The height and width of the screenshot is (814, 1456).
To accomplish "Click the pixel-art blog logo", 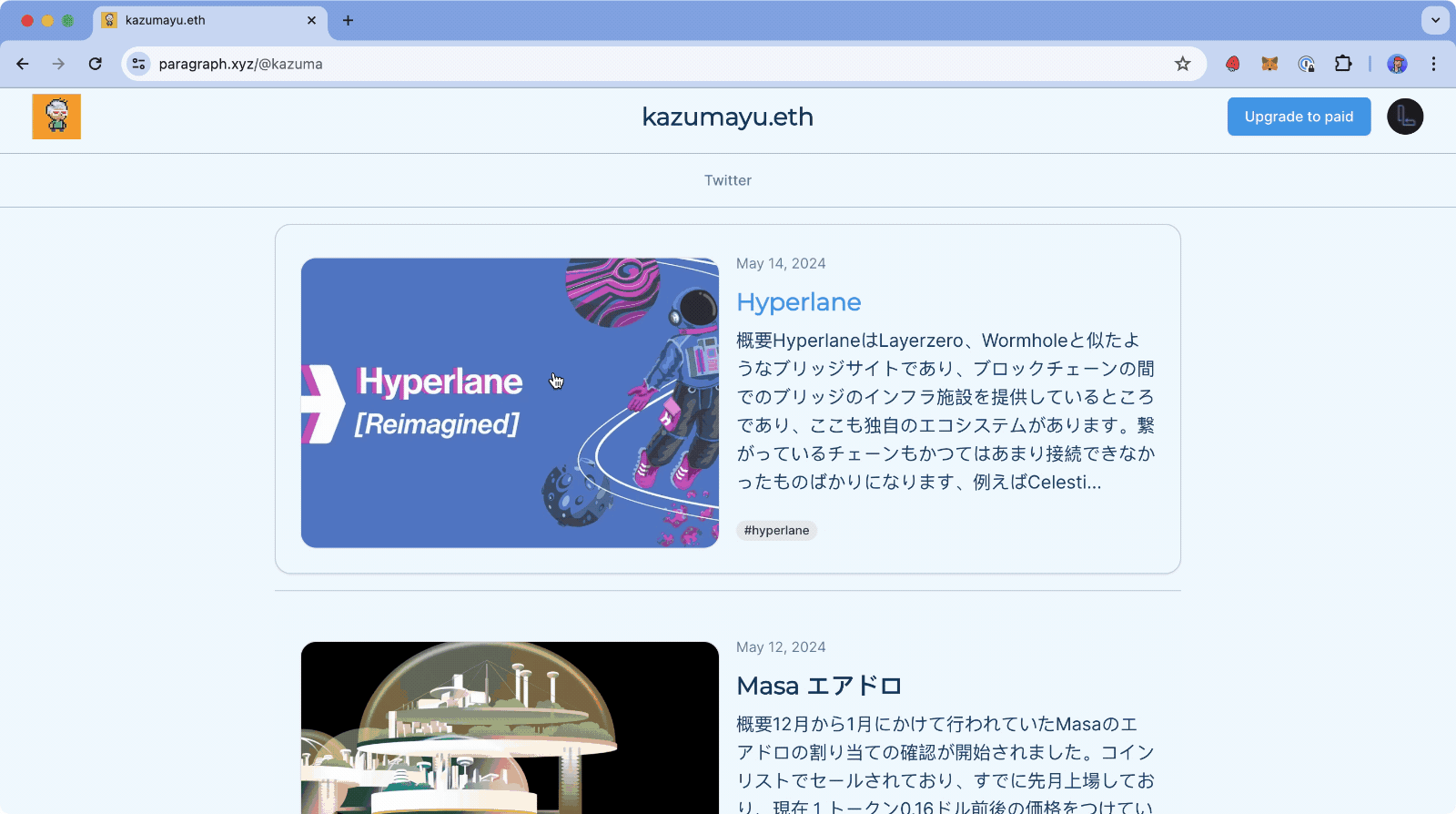I will pyautogui.click(x=56, y=117).
